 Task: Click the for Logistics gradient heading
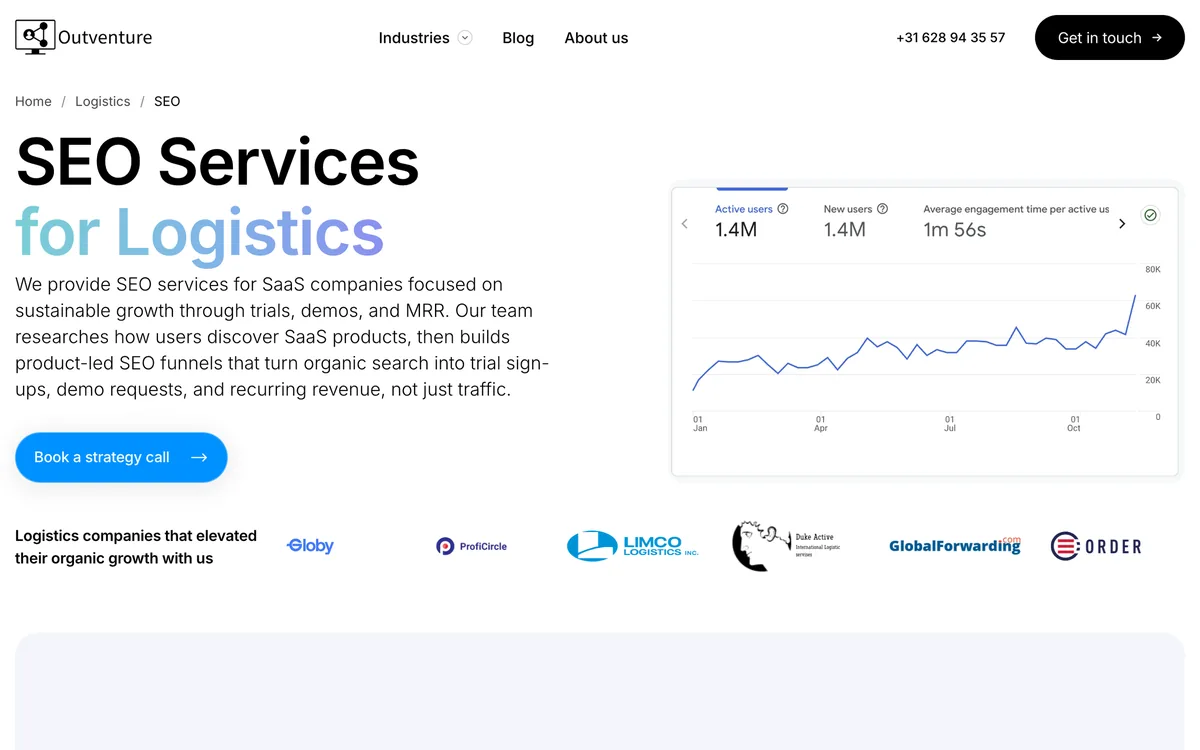coord(200,232)
